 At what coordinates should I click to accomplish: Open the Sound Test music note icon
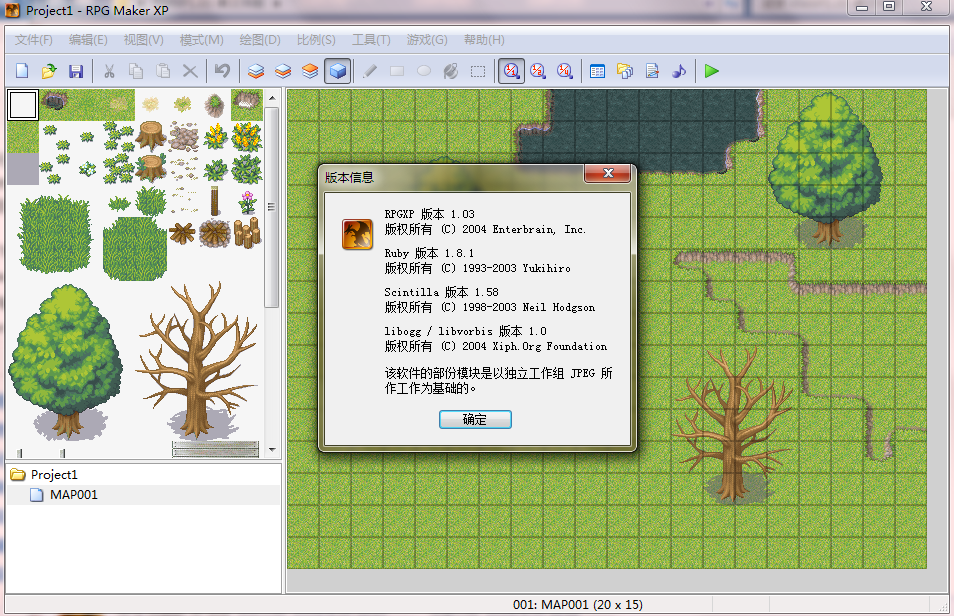click(x=679, y=71)
